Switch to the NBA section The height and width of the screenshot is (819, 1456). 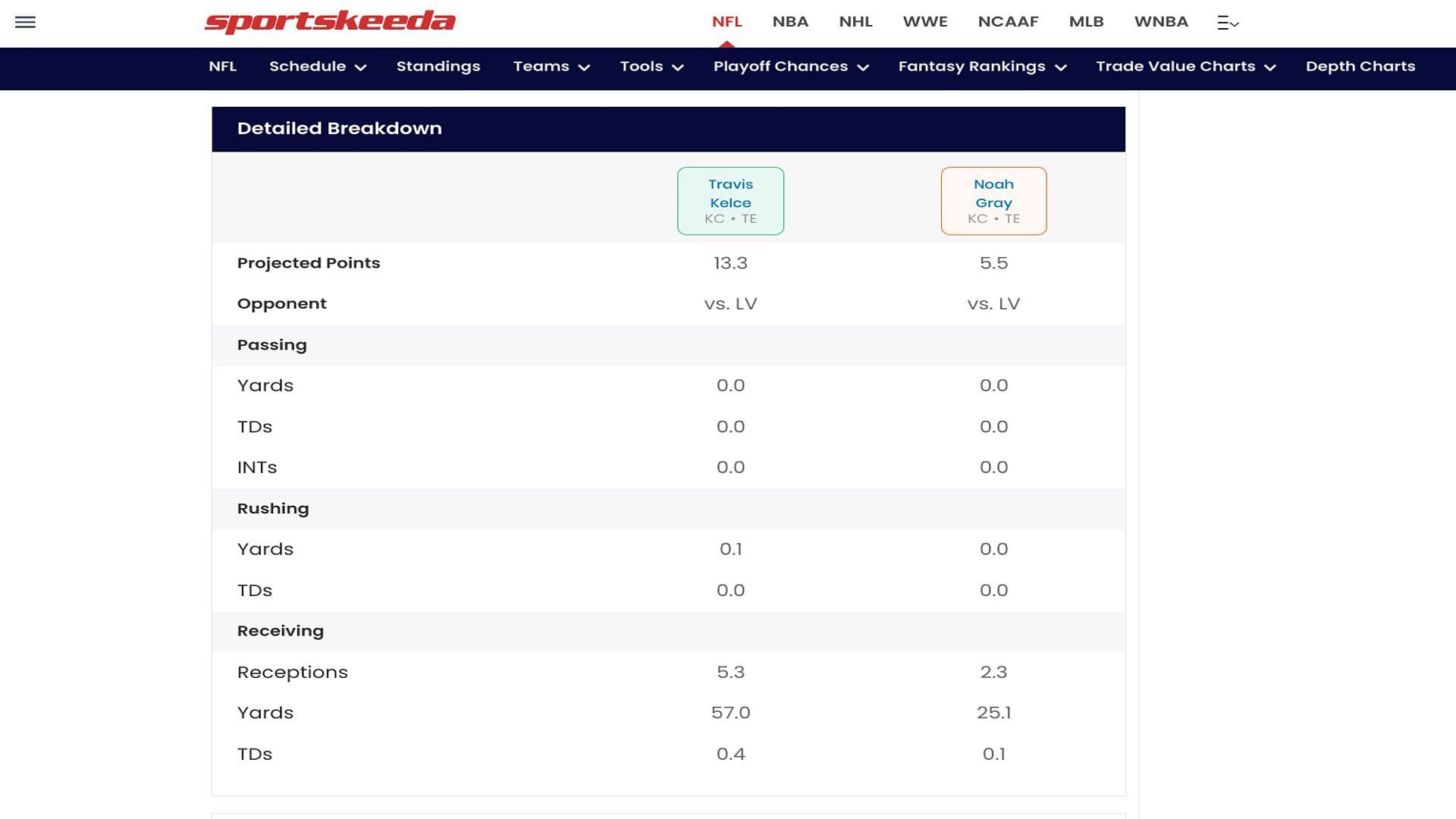pyautogui.click(x=790, y=22)
